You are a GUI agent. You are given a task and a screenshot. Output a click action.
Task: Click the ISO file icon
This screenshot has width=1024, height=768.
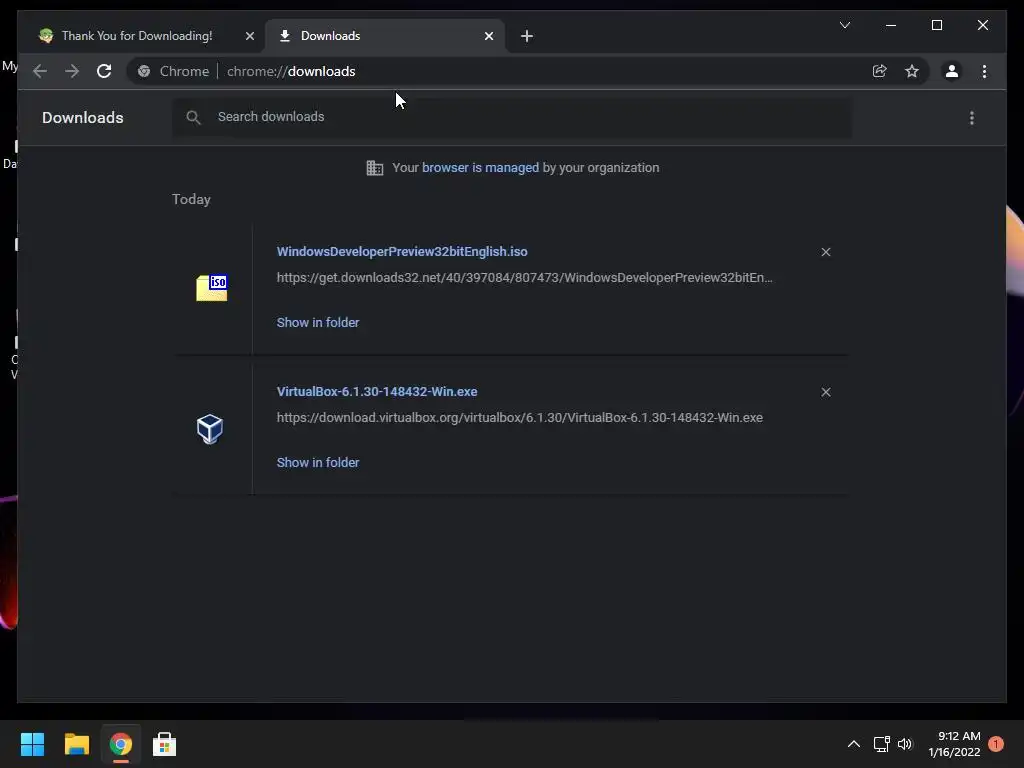(212, 287)
